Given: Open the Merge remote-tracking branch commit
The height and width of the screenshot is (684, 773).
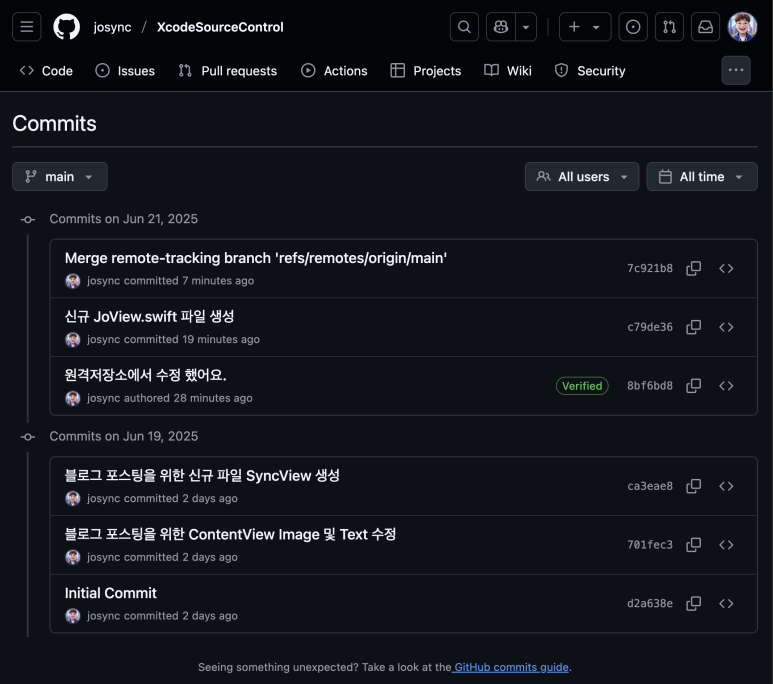Looking at the screenshot, I should pos(256,258).
